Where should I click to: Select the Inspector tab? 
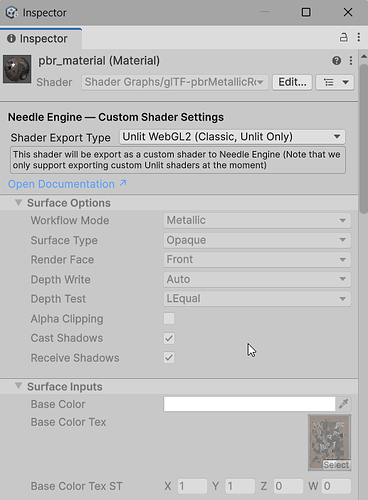click(x=41, y=38)
